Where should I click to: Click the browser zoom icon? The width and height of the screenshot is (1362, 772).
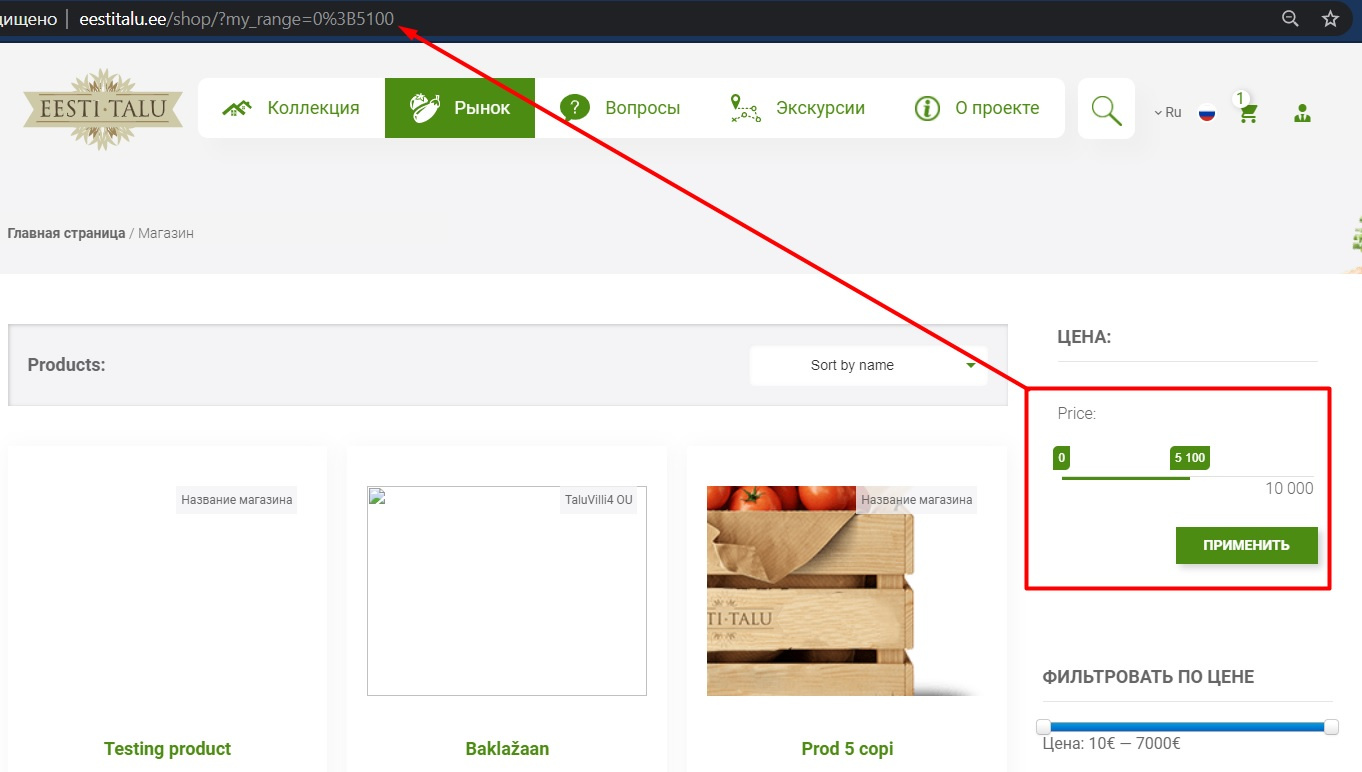1291,18
